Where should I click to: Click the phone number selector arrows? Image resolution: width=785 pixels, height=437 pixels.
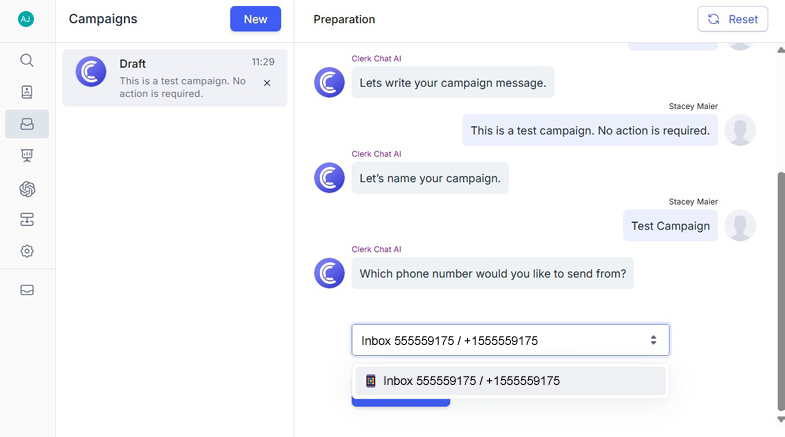[653, 340]
